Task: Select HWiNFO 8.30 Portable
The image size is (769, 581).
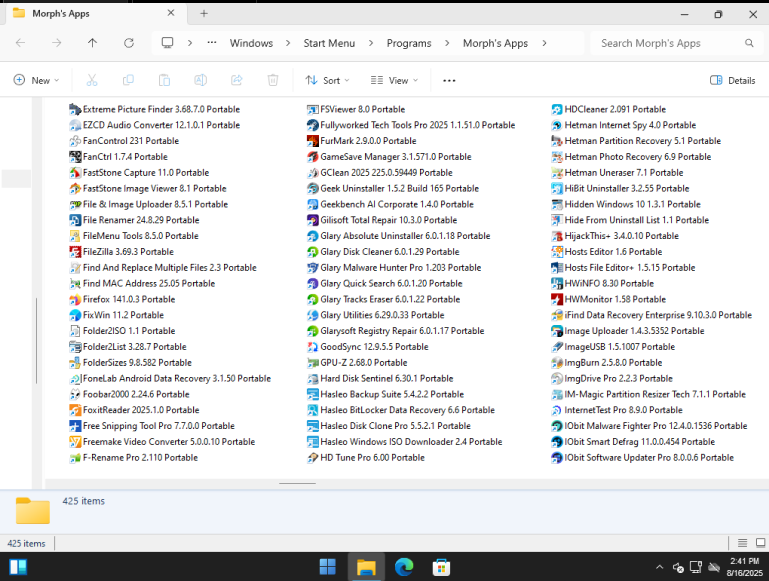Action: [602, 283]
